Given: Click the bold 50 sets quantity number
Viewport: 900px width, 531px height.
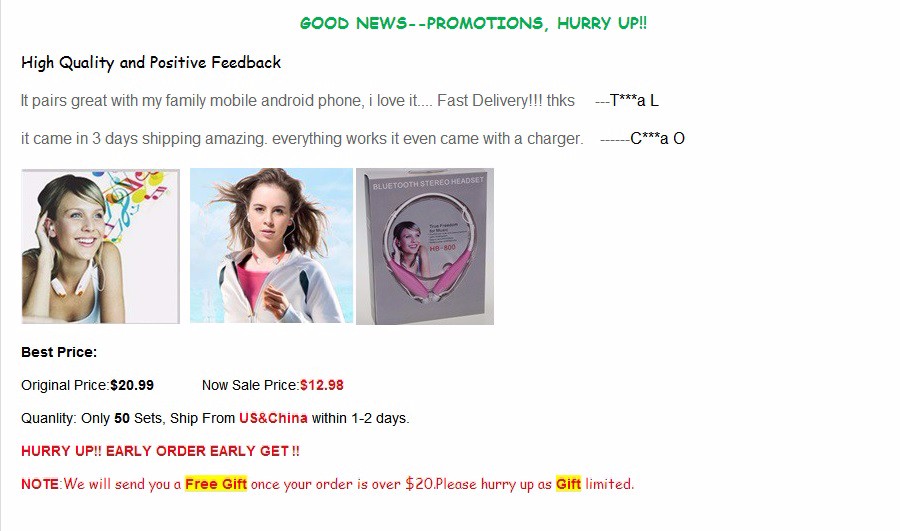Looking at the screenshot, I should pos(122,418).
